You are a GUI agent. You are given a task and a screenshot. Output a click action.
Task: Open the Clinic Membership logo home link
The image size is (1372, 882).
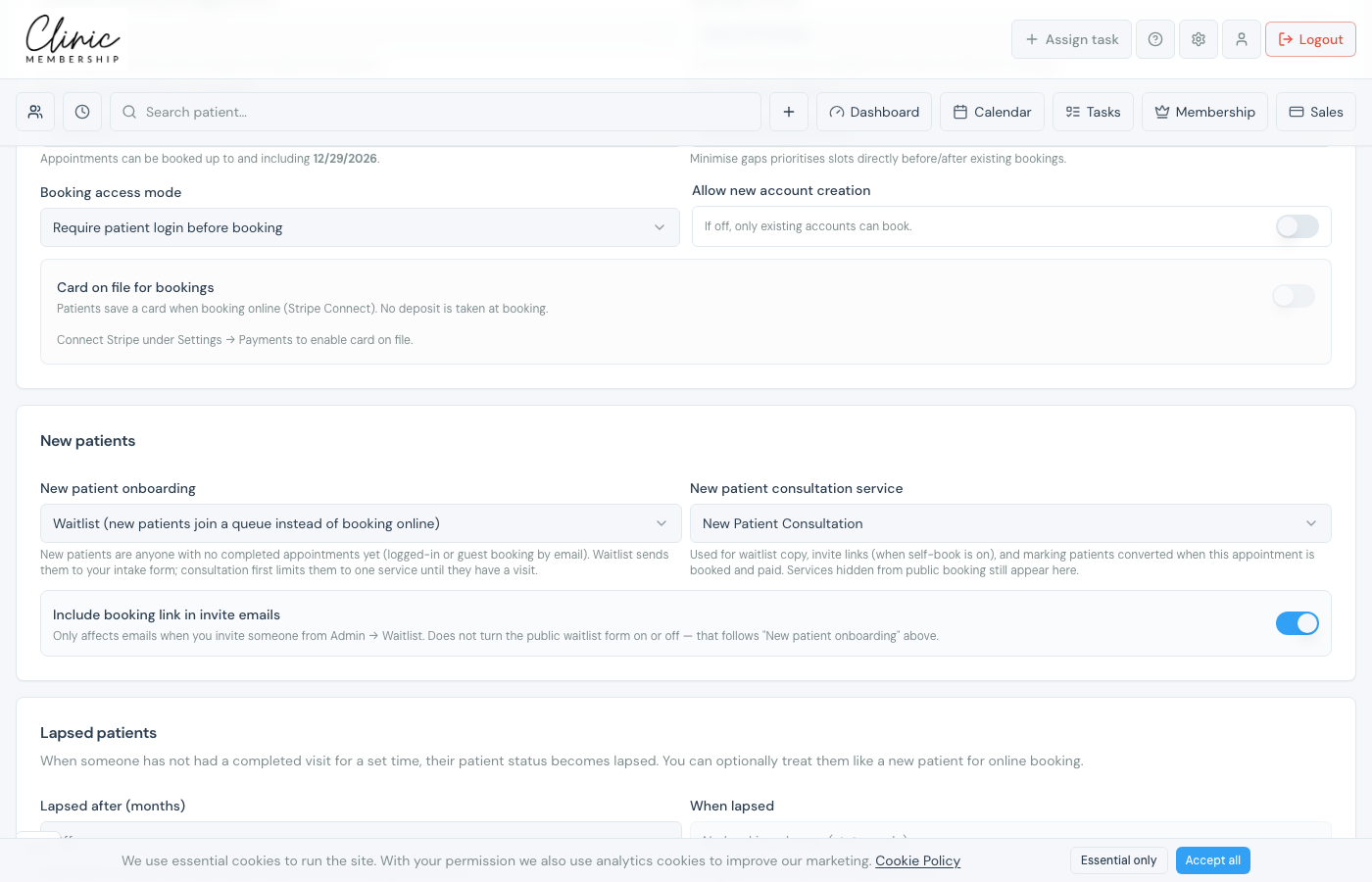click(x=73, y=39)
